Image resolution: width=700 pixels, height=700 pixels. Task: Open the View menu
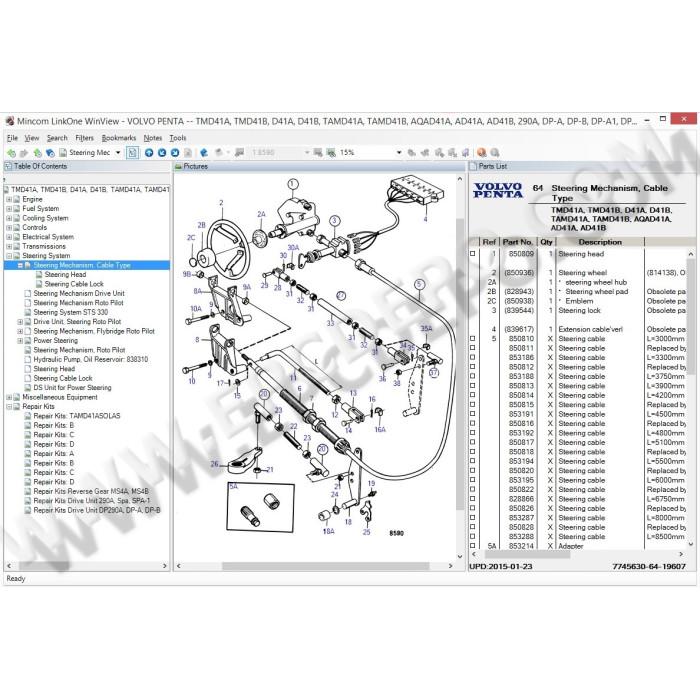pyautogui.click(x=32, y=138)
